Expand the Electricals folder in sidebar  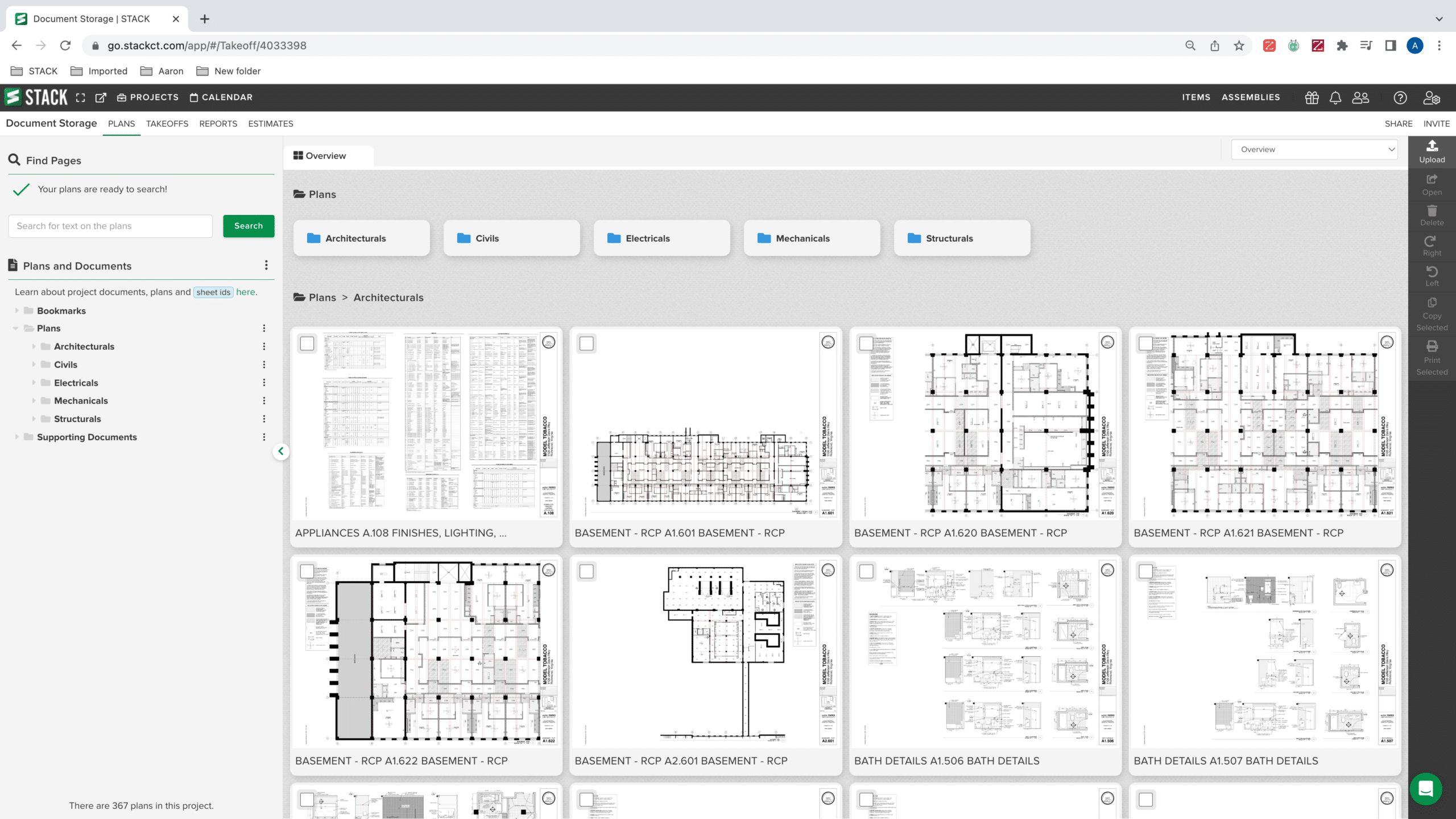coord(34,382)
